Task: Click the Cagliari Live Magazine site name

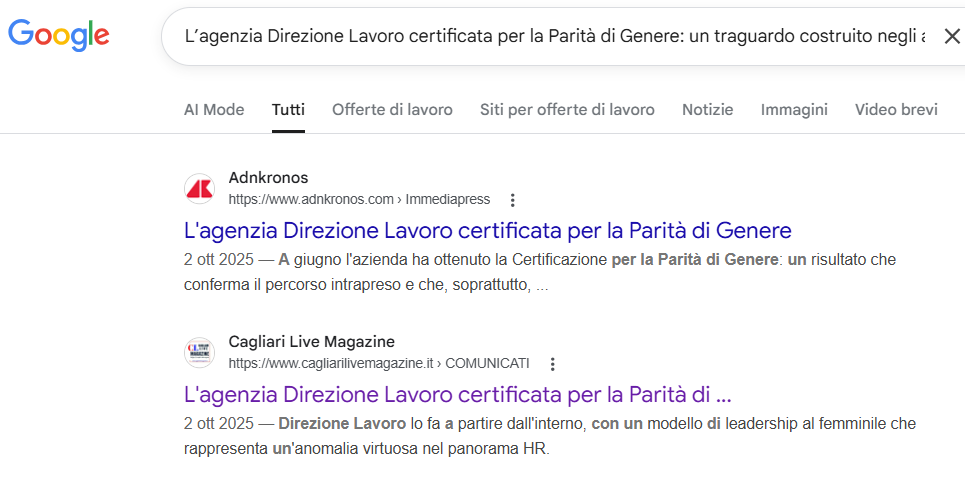Action: pos(311,342)
